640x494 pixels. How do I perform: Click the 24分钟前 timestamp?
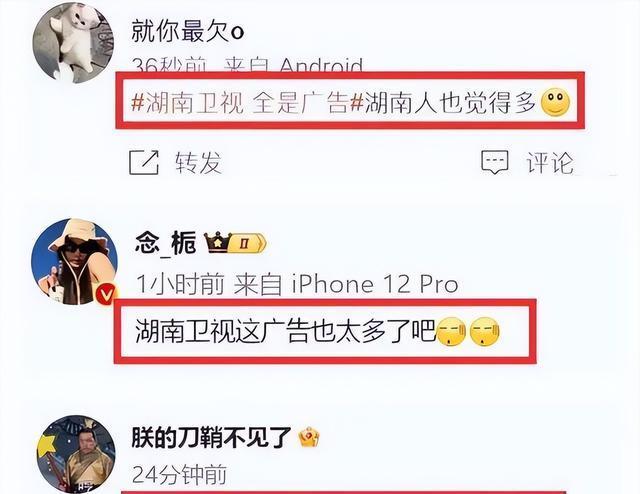pyautogui.click(x=180, y=475)
